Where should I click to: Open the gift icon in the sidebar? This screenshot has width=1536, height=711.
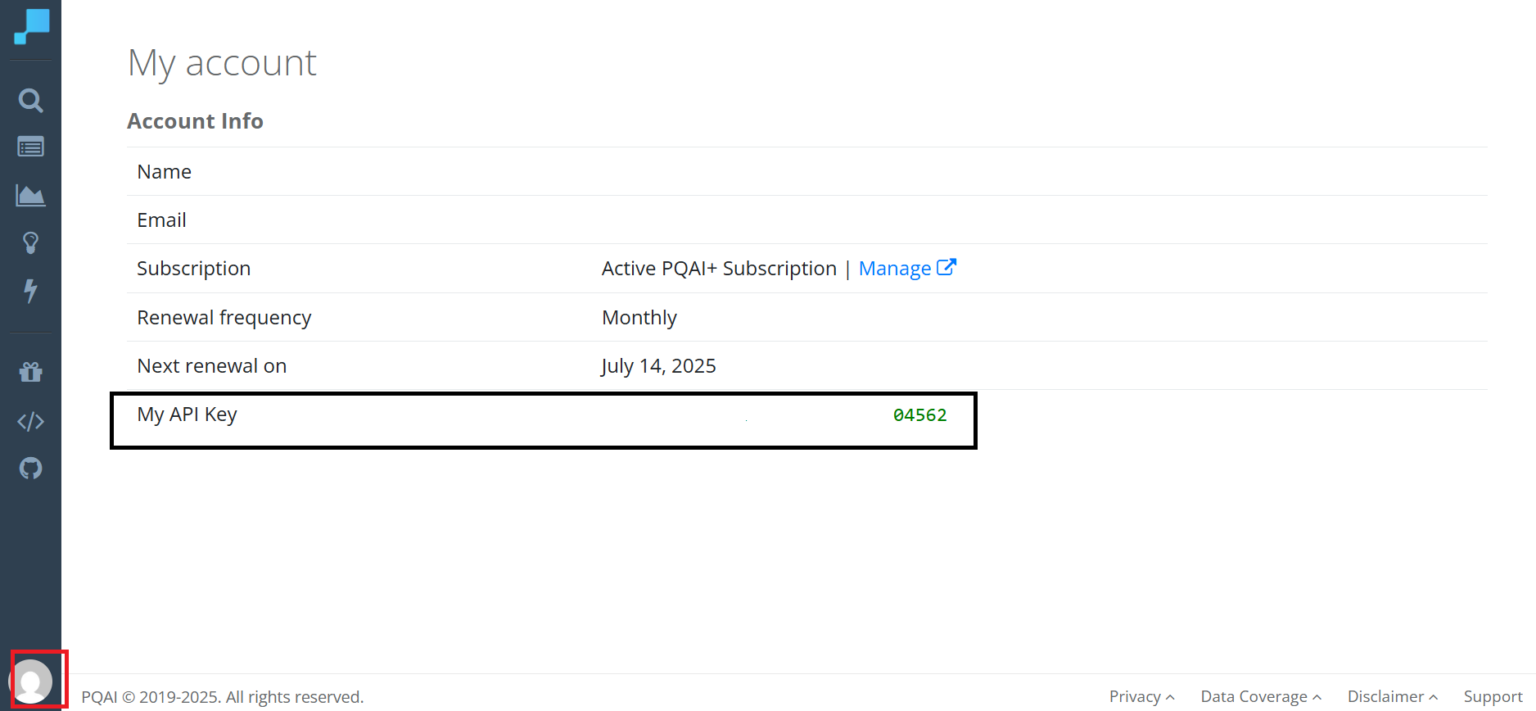pos(31,373)
